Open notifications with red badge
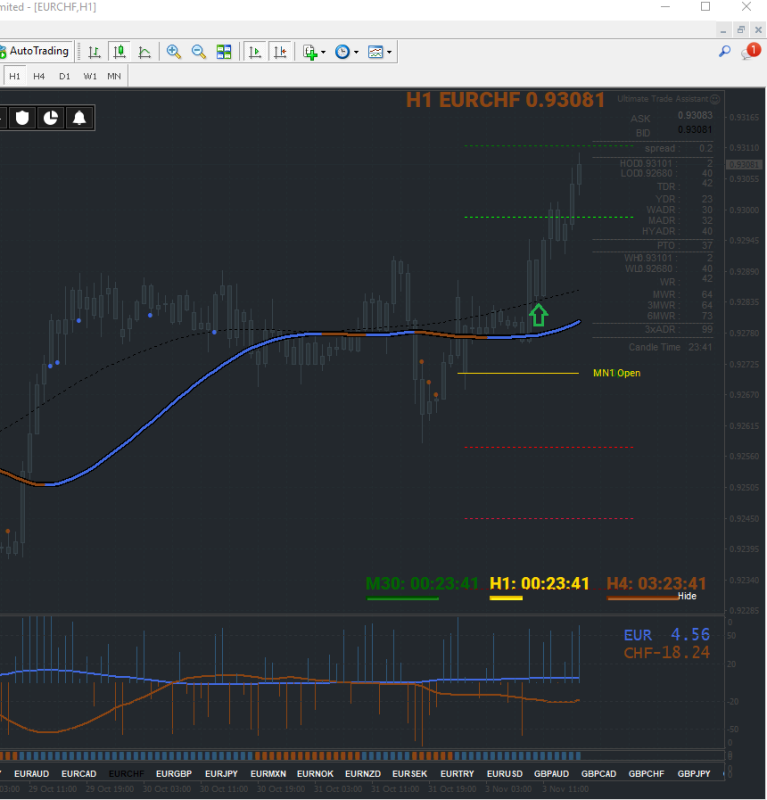767x800 pixels. (751, 51)
